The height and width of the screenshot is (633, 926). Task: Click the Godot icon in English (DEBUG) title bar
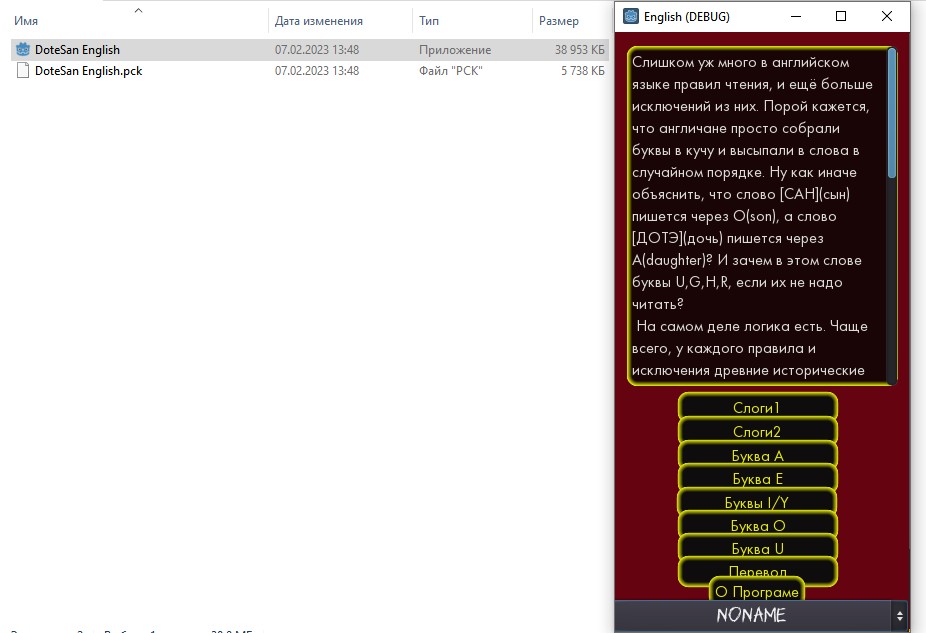point(631,16)
